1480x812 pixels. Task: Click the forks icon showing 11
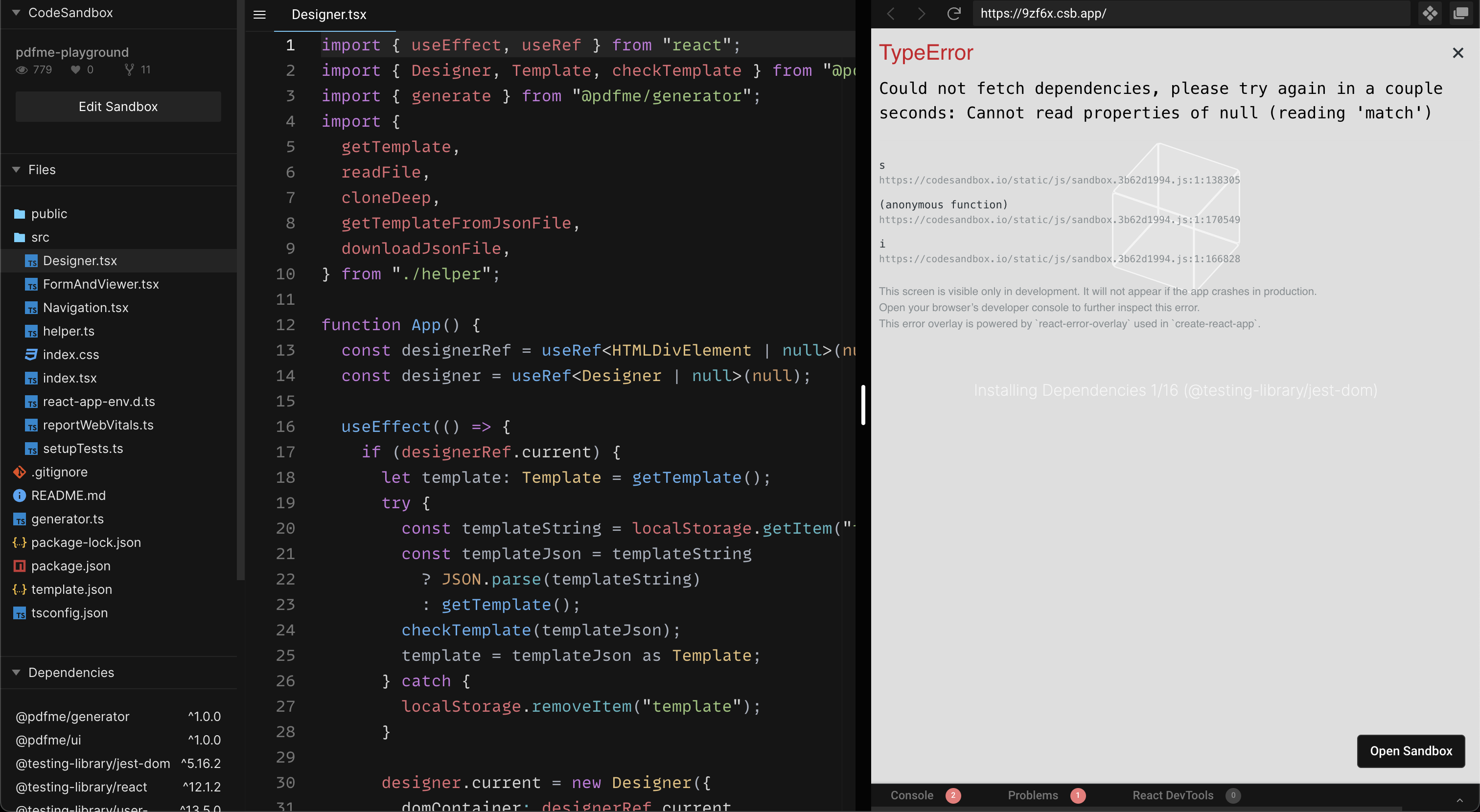[x=129, y=69]
